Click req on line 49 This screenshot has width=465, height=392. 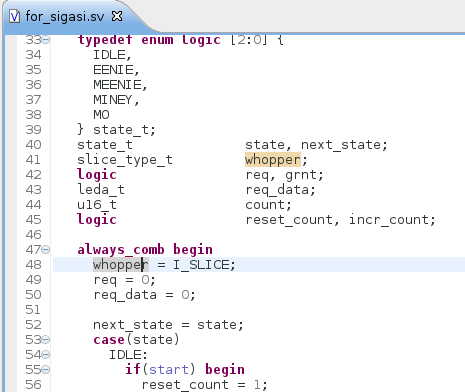coord(105,280)
